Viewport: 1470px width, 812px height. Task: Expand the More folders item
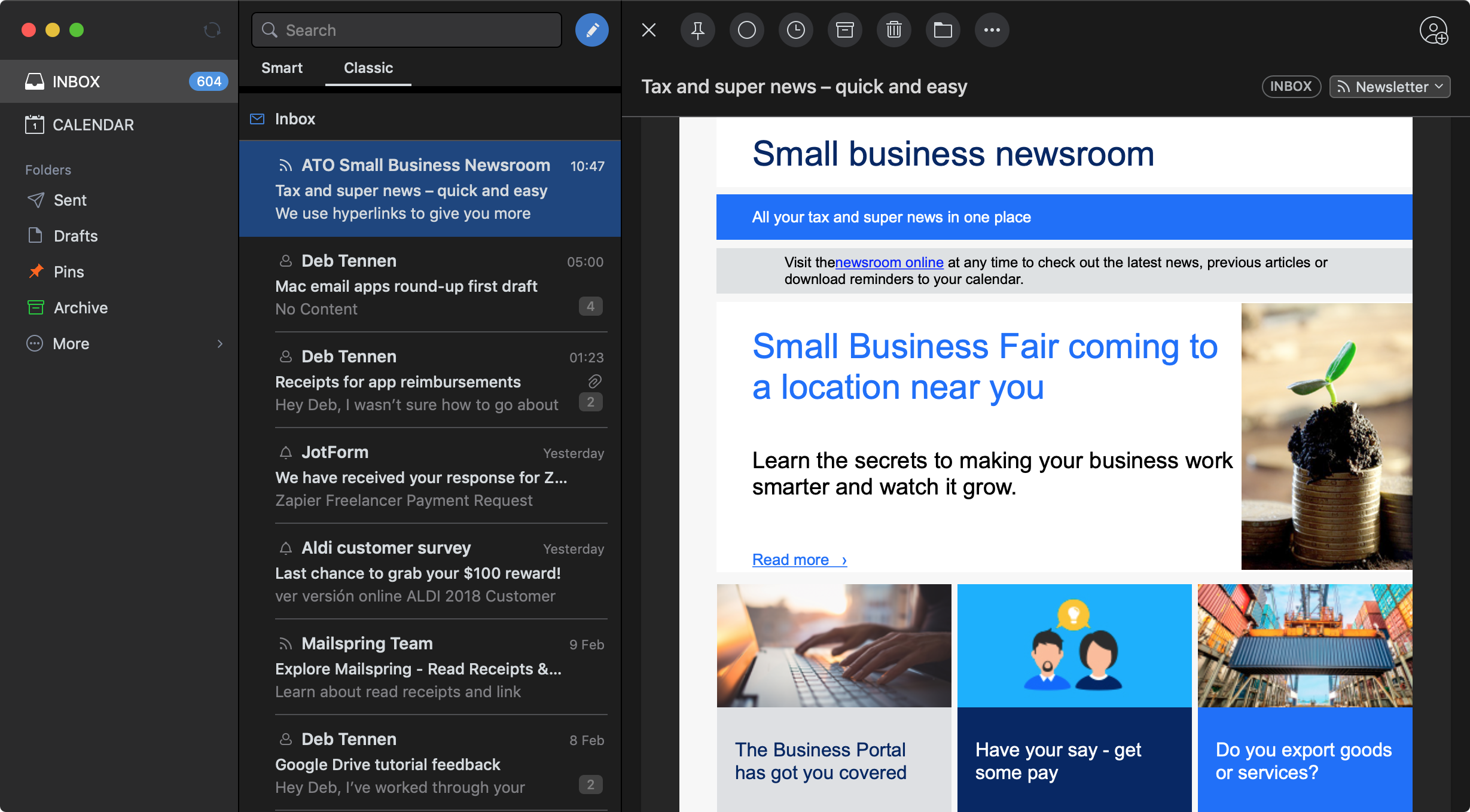pyautogui.click(x=219, y=343)
